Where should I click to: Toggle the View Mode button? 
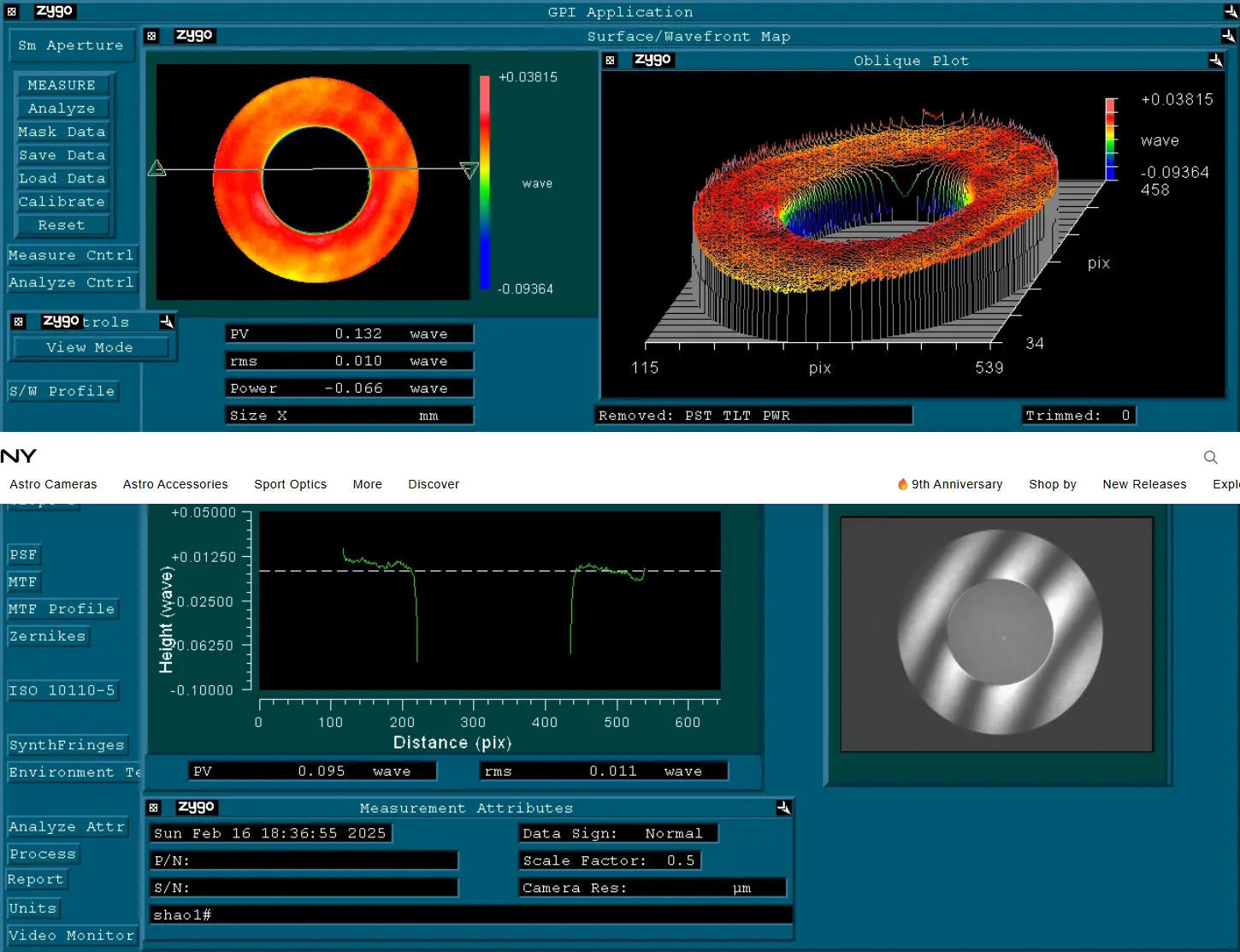click(x=90, y=347)
